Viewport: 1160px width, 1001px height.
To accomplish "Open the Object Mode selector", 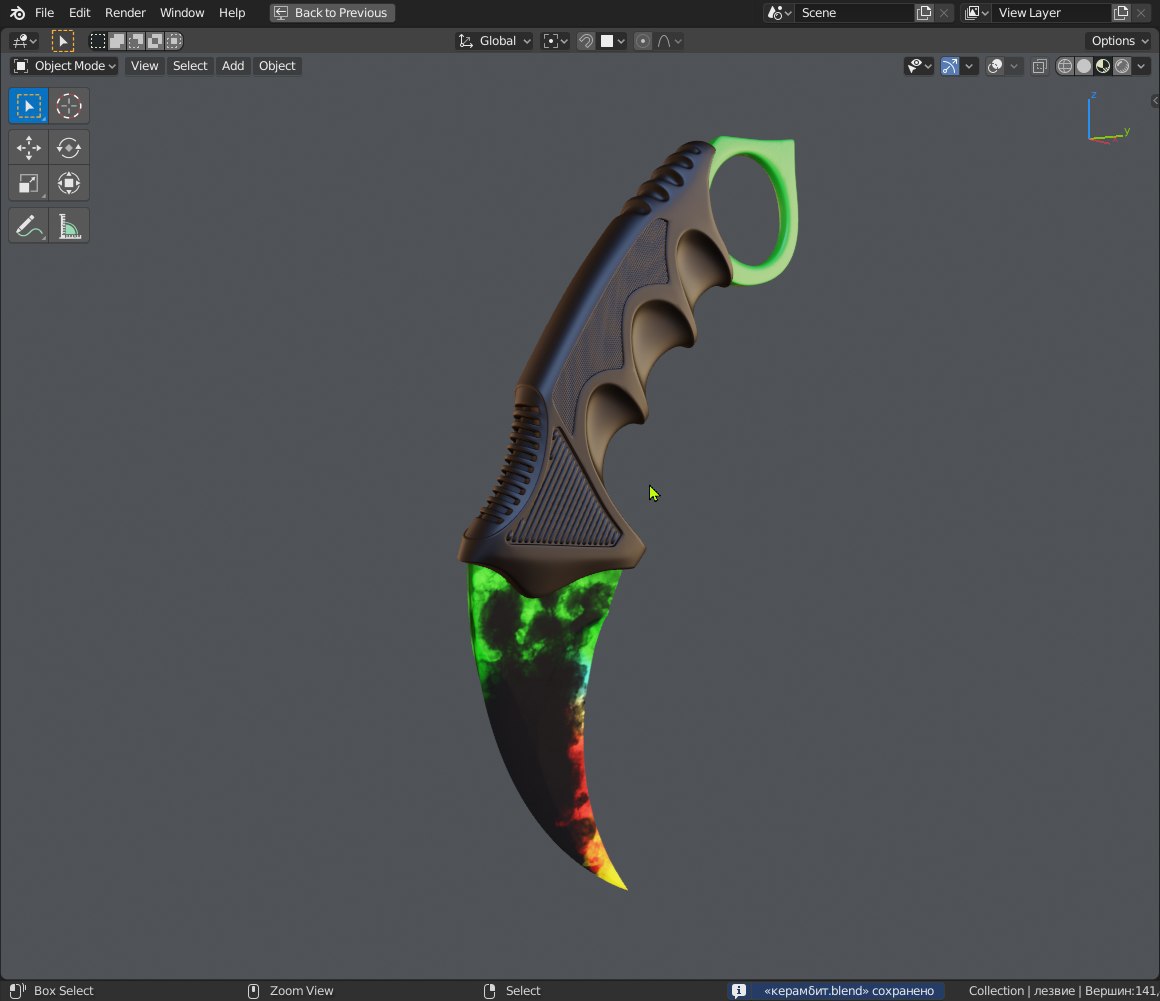I will point(64,66).
